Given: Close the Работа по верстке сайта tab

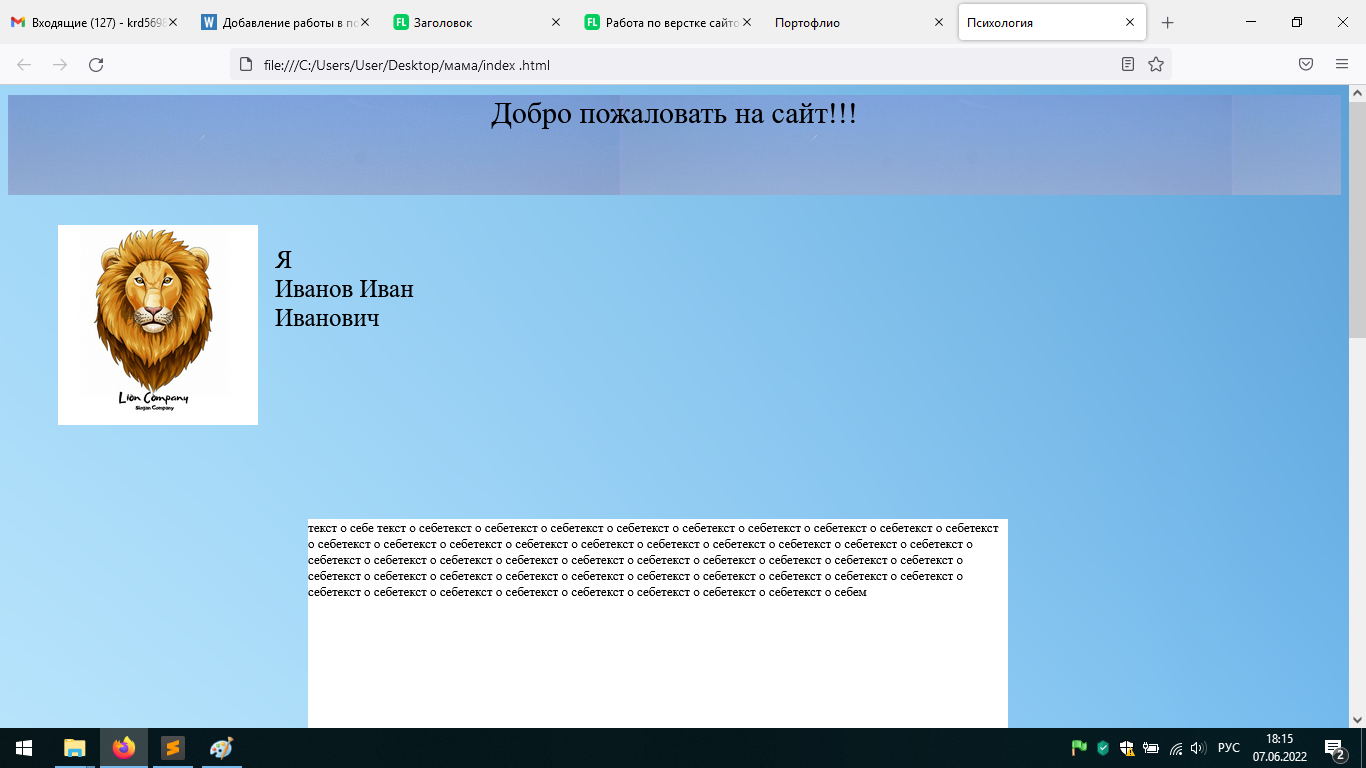Looking at the screenshot, I should coord(747,22).
